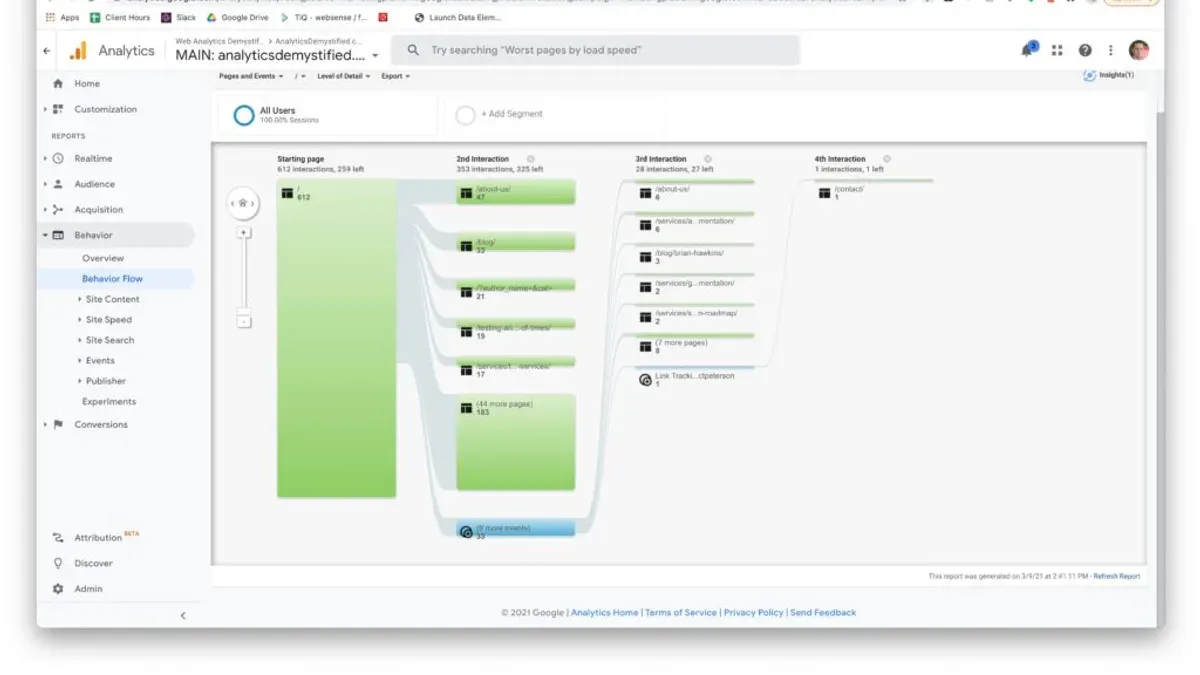Screen dimensions: 1200x675
Task: Zoom out with the minus button
Action: pos(243,321)
